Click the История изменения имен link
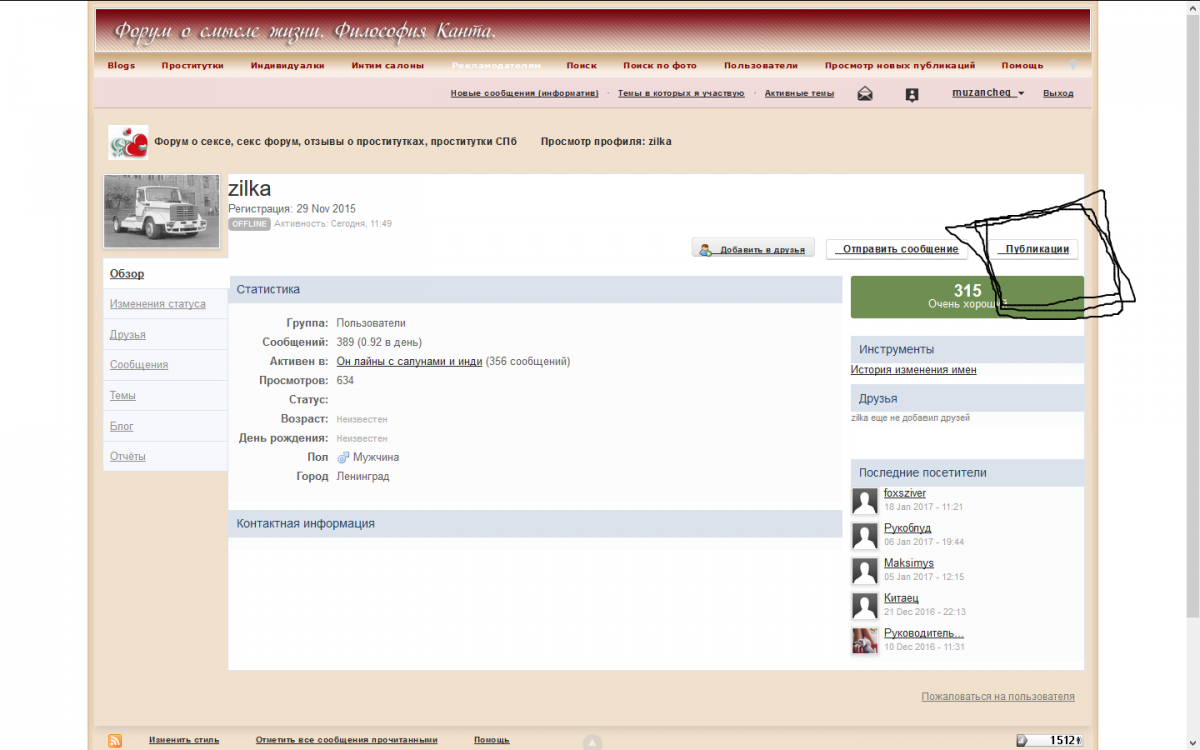Image resolution: width=1200 pixels, height=750 pixels. (x=913, y=370)
